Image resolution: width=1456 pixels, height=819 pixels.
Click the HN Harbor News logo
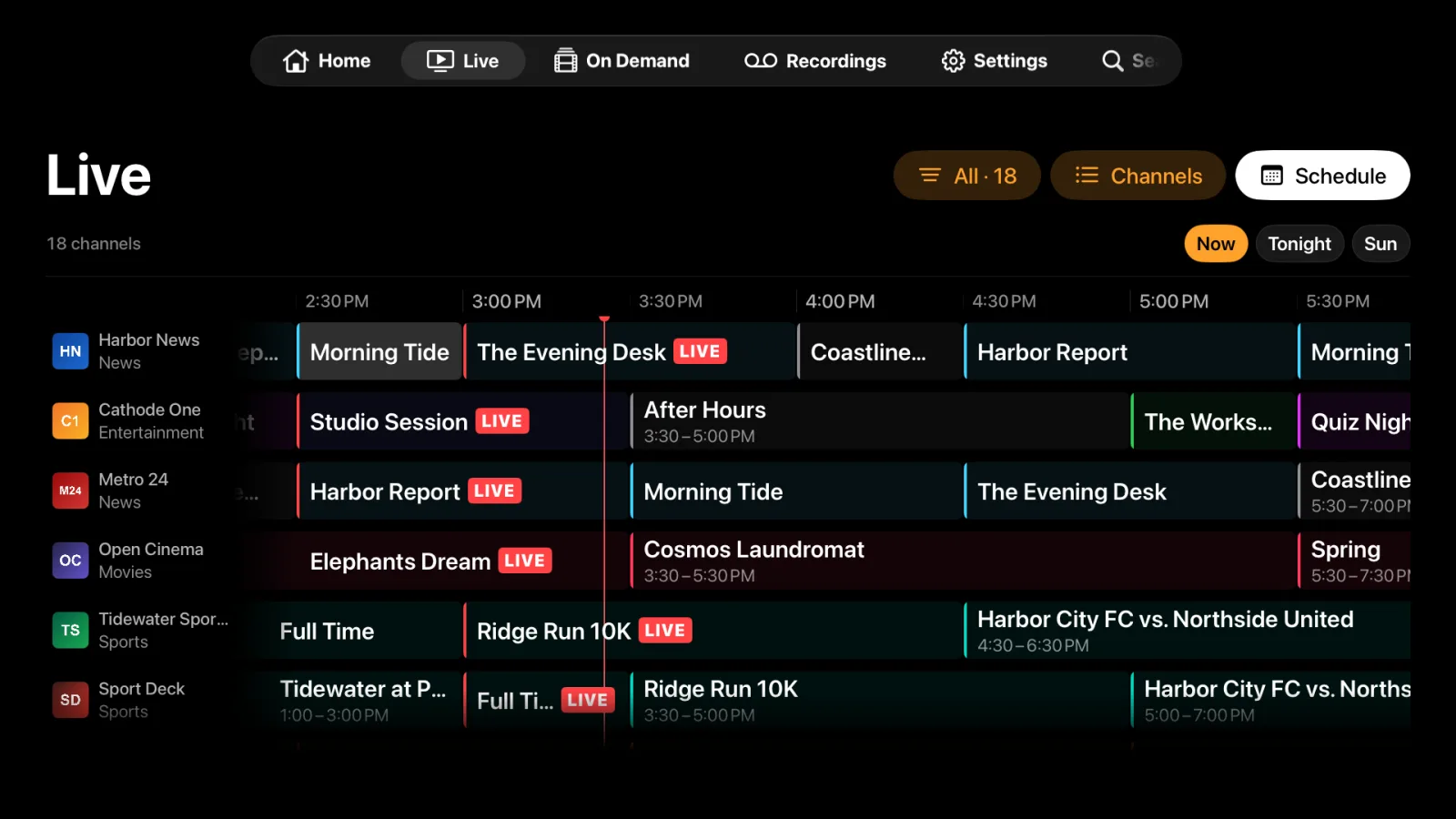pyautogui.click(x=70, y=351)
